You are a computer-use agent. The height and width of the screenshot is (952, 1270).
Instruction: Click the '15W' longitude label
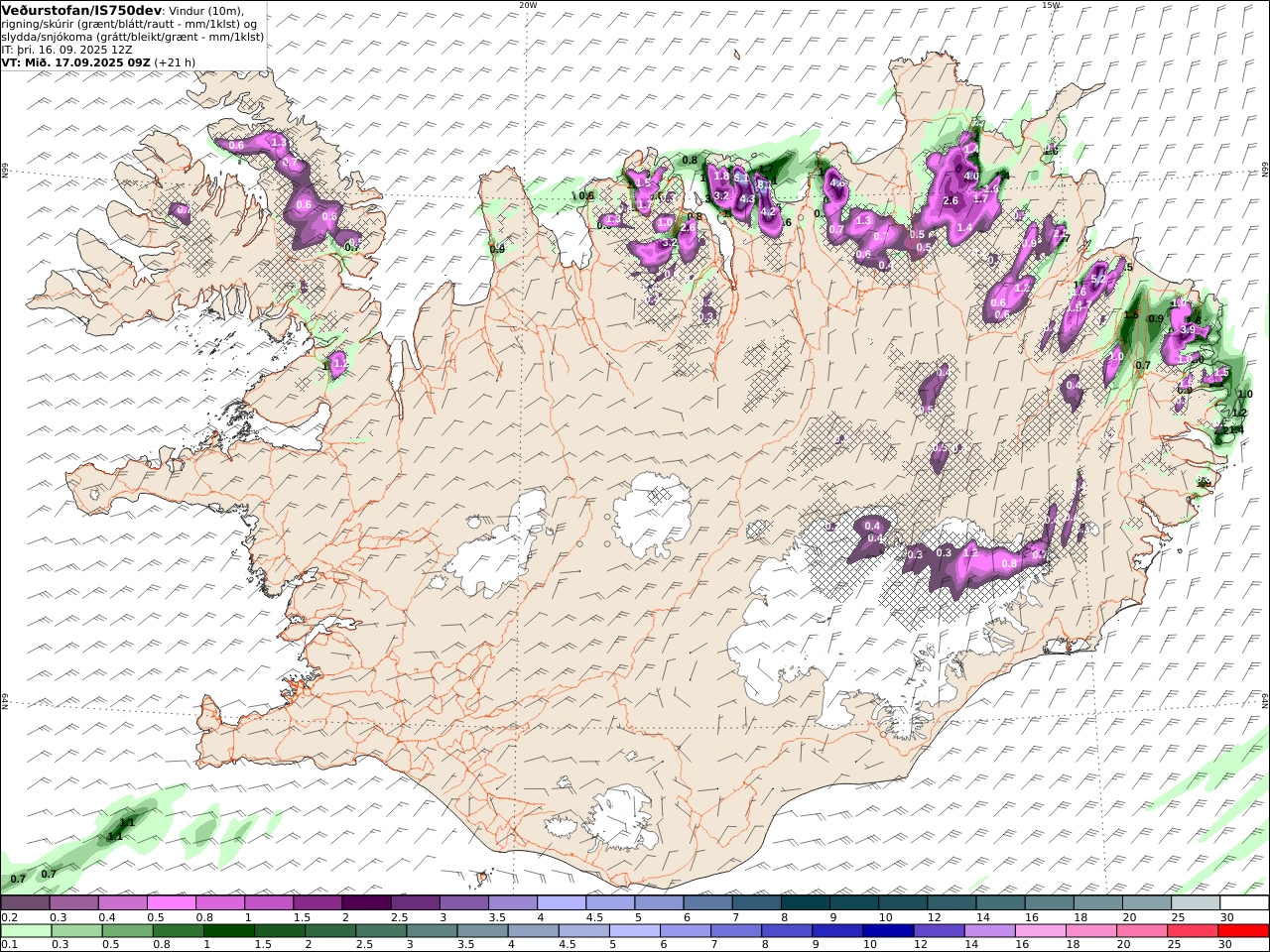[x=1051, y=5]
